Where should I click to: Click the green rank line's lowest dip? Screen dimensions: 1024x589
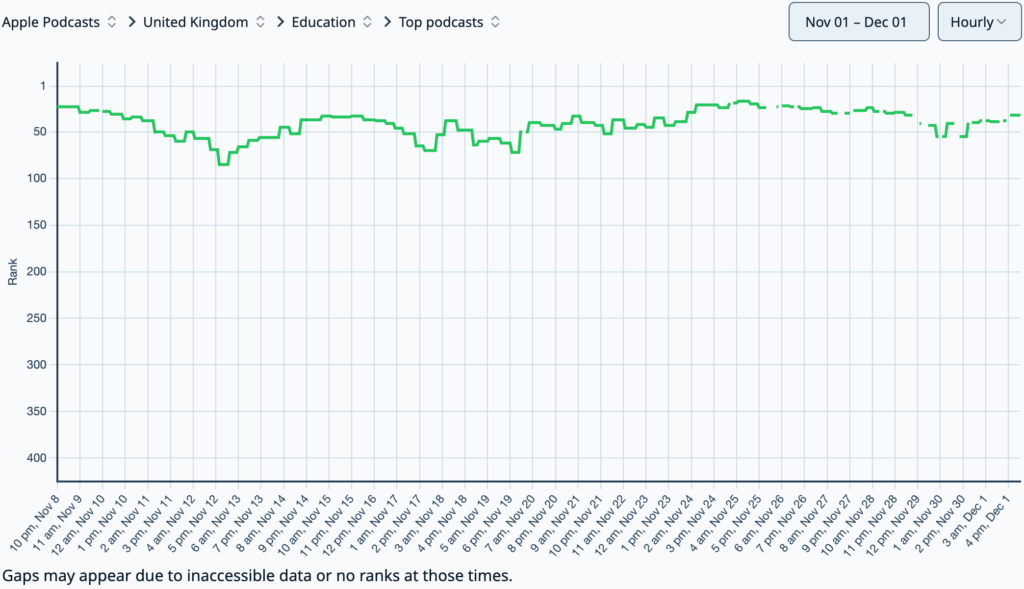223,164
